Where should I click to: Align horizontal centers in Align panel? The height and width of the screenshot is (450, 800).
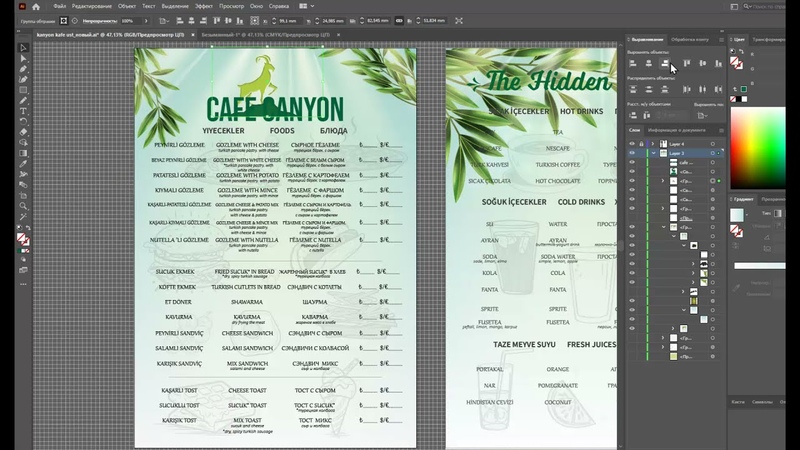(648, 63)
